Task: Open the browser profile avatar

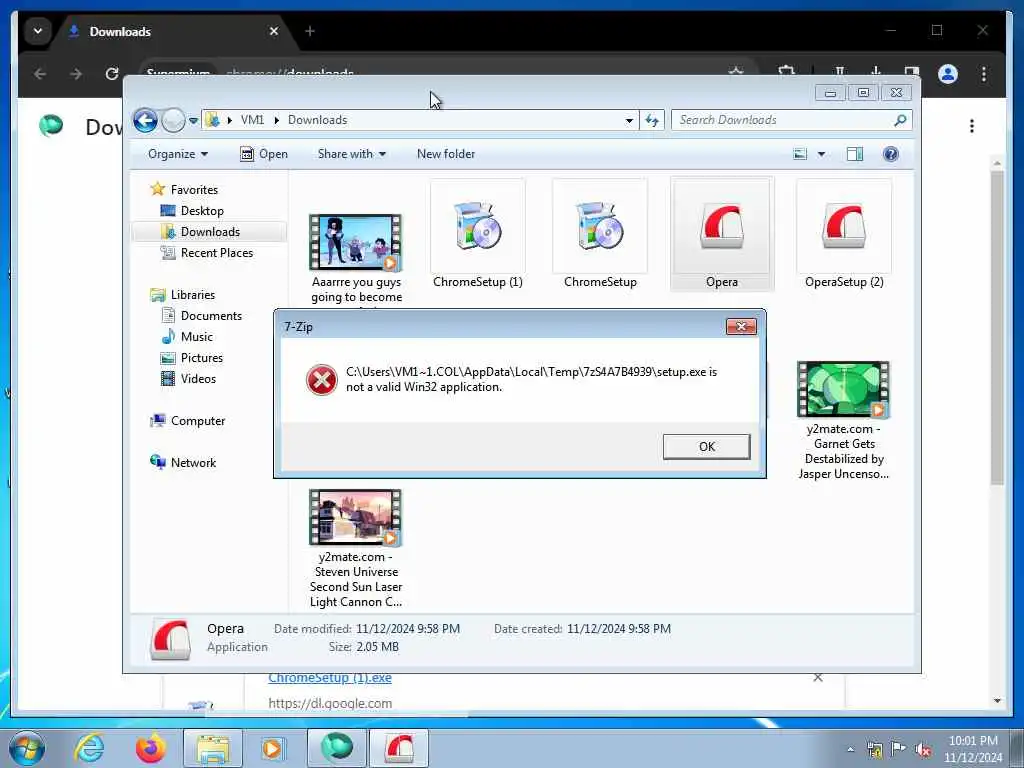Action: click(x=948, y=74)
